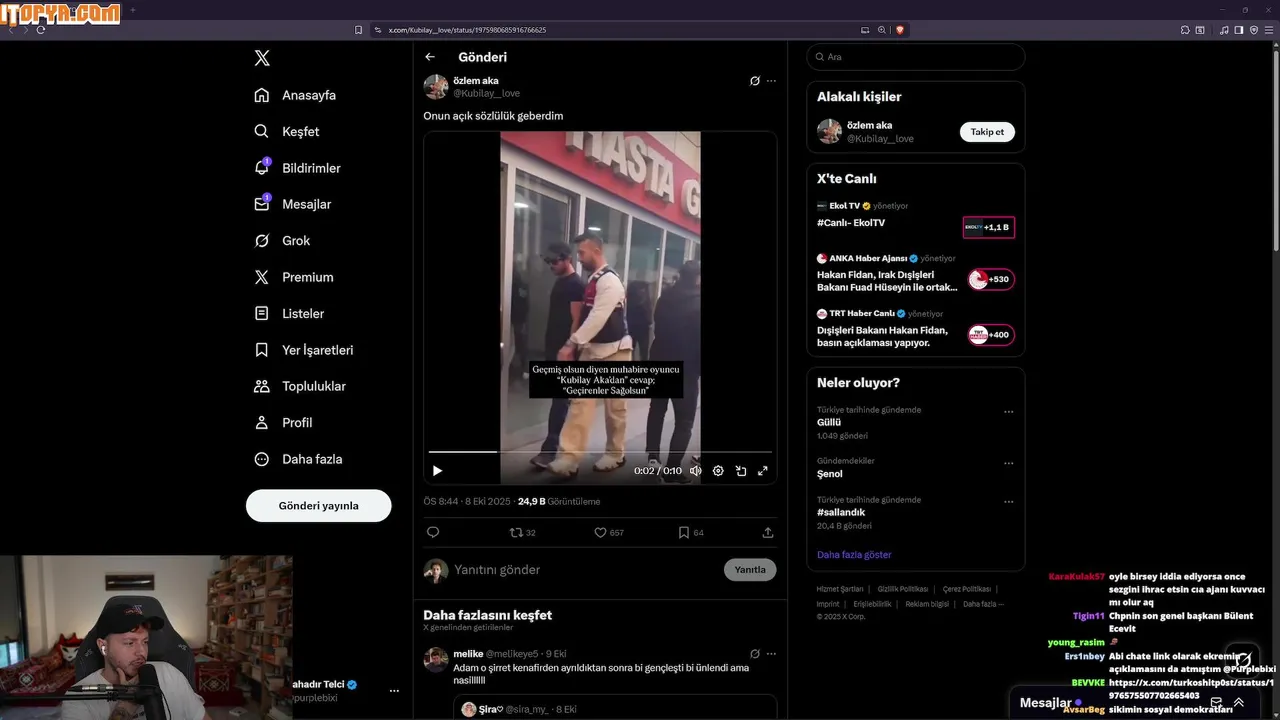Open Premium page
The image size is (1280, 720).
click(x=294, y=277)
